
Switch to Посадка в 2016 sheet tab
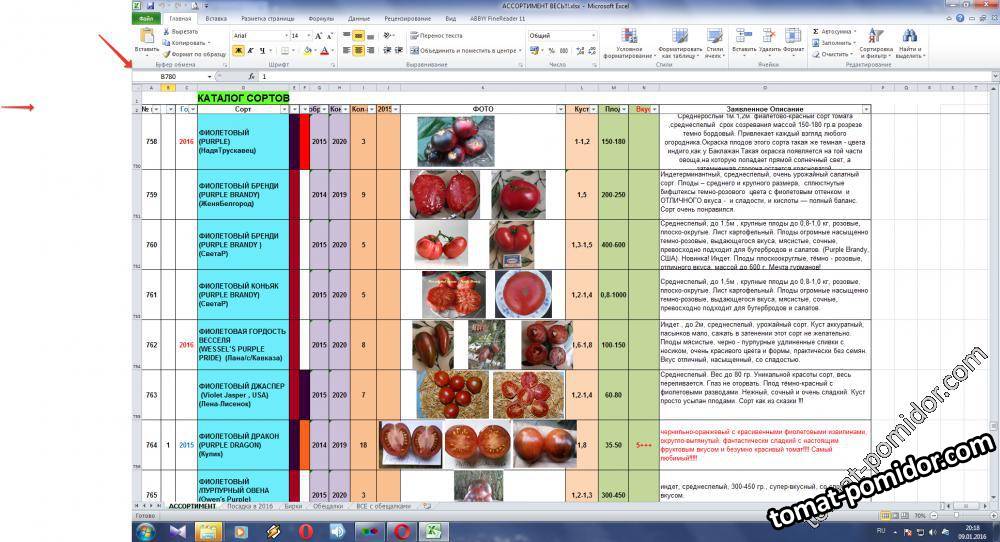249,506
